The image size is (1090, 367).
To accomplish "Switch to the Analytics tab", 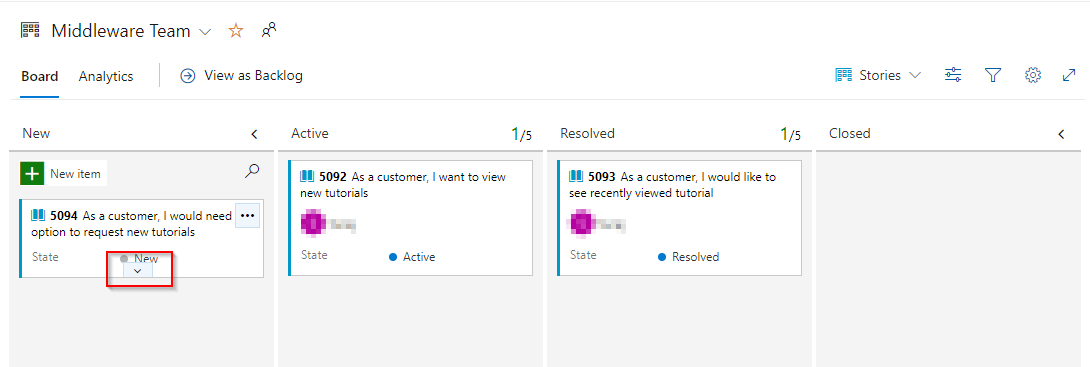I will [106, 76].
